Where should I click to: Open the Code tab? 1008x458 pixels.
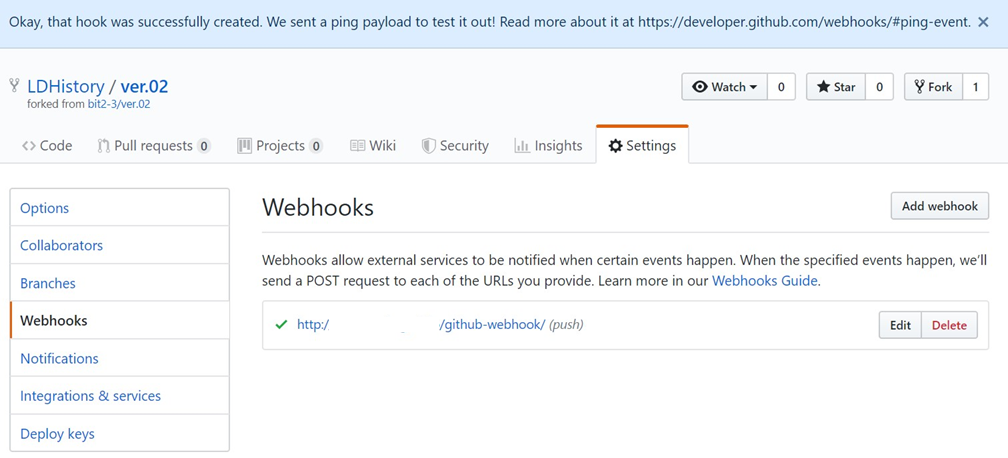click(x=47, y=146)
